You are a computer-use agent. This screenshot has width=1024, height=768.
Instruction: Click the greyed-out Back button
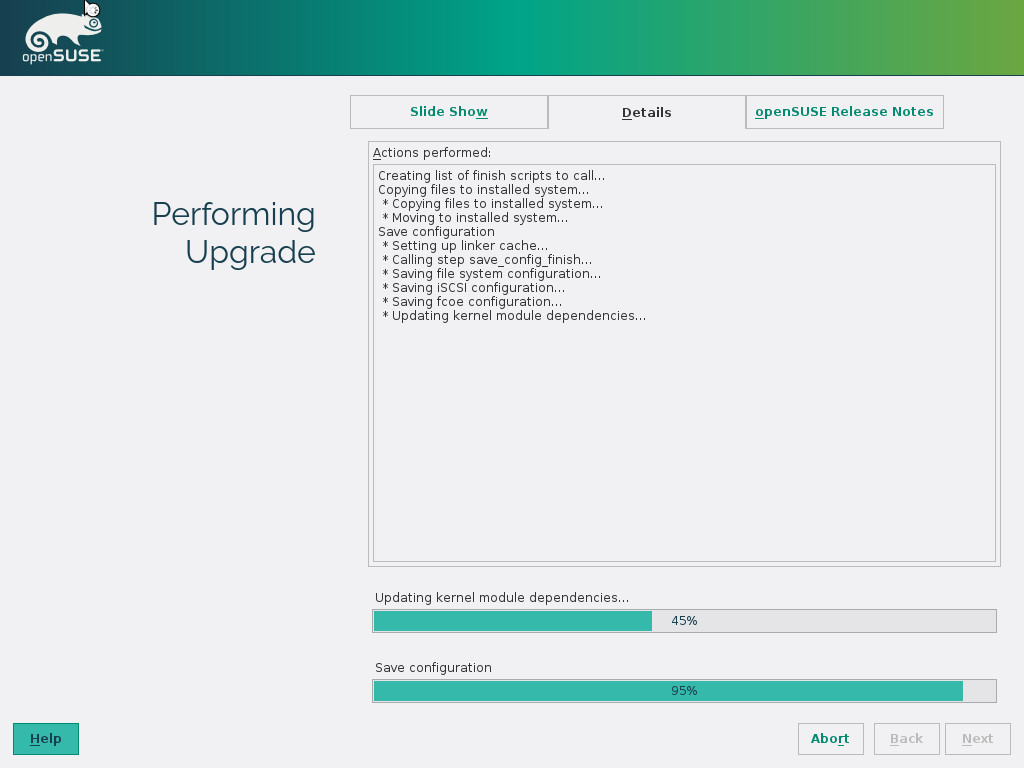tap(906, 739)
